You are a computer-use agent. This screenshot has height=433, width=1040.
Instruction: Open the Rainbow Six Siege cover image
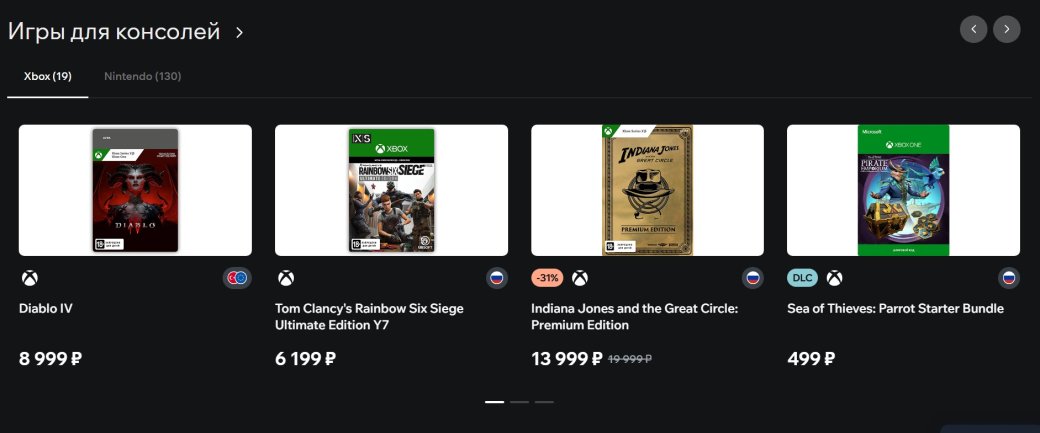click(x=391, y=190)
